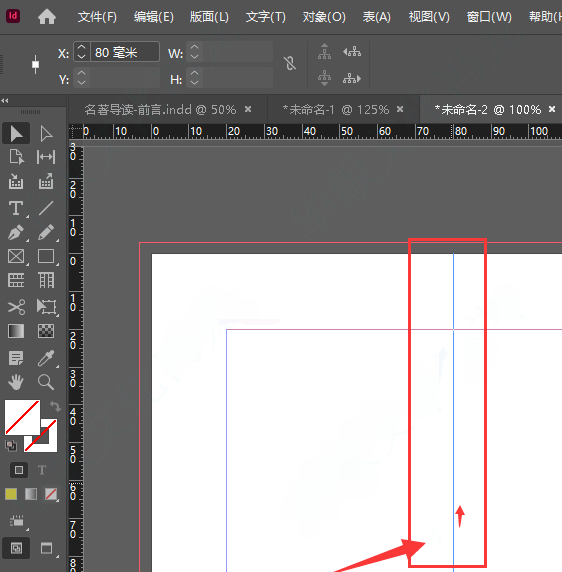The width and height of the screenshot is (562, 572).
Task: Open 对象(O) menu
Action: tap(324, 17)
